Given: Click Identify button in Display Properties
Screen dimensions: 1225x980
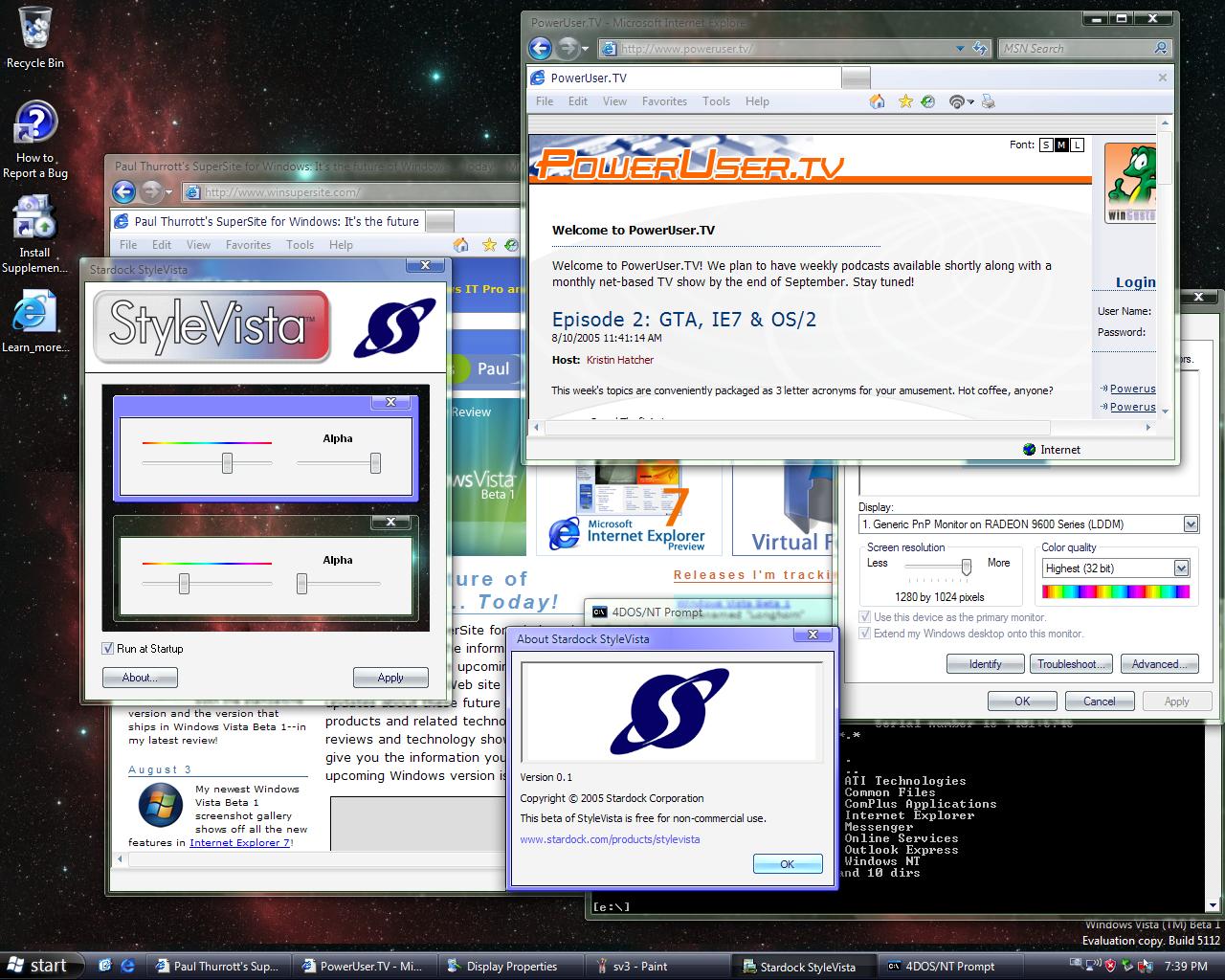Looking at the screenshot, I should coord(985,663).
